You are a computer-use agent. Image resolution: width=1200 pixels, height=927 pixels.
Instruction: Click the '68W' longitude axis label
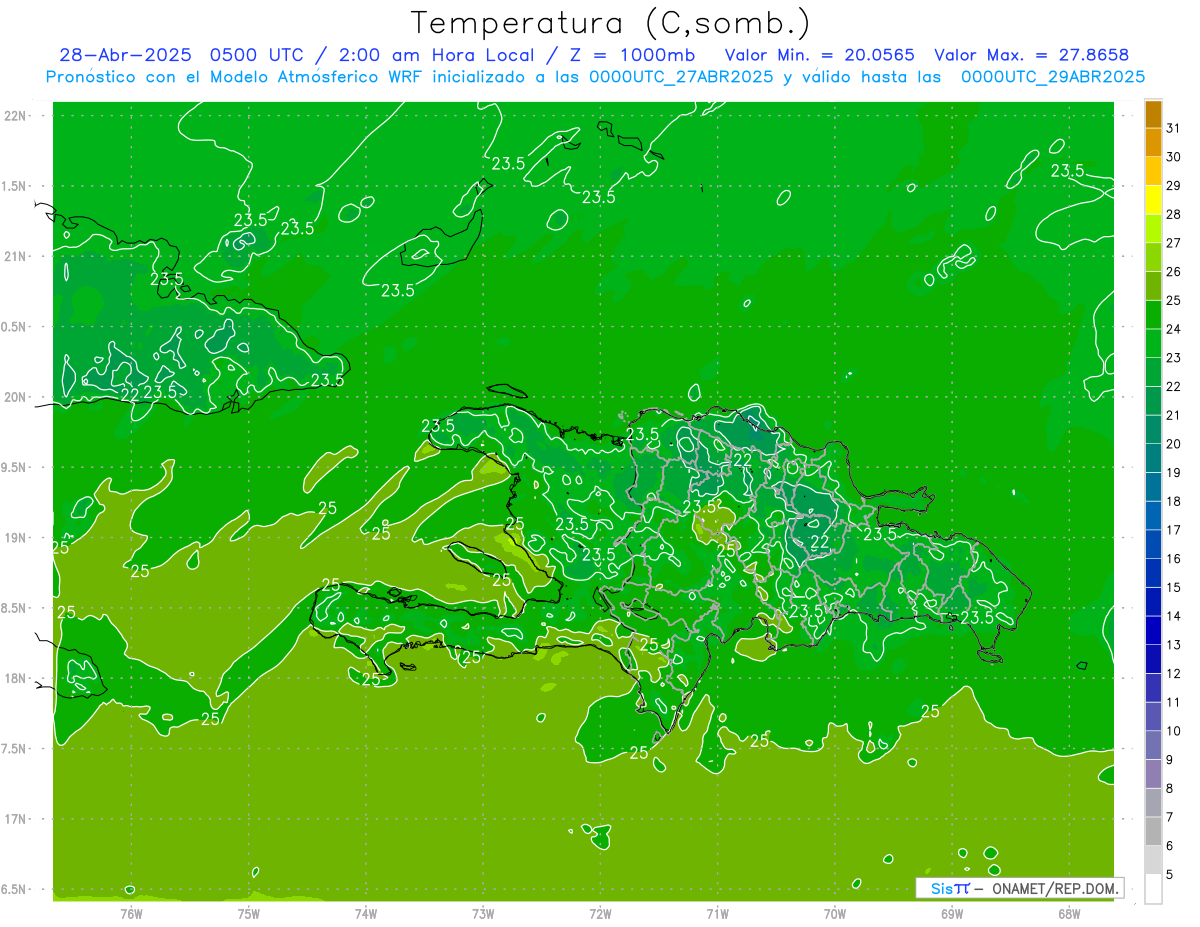(1068, 913)
